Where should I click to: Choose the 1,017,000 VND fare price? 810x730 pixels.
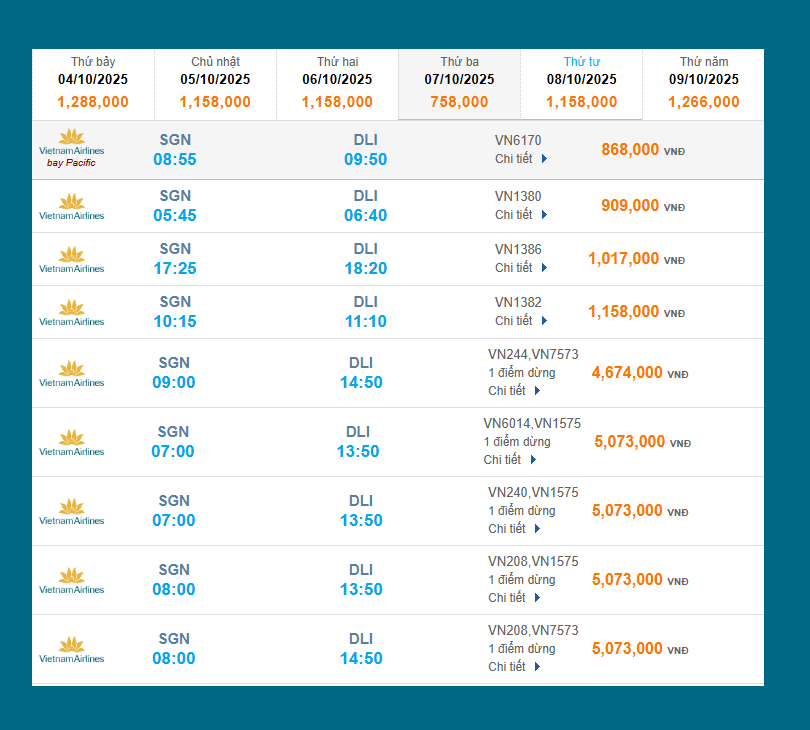[624, 259]
